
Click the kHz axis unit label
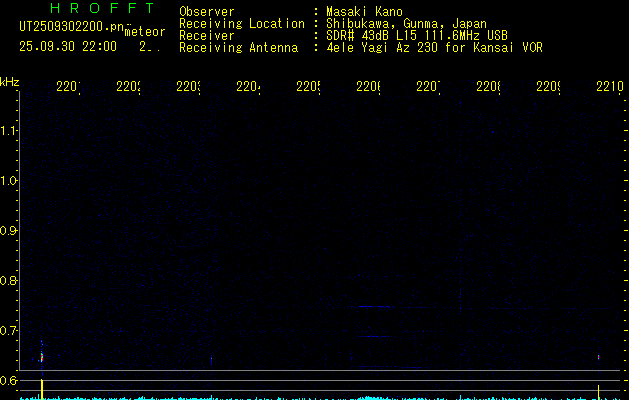tap(10, 82)
